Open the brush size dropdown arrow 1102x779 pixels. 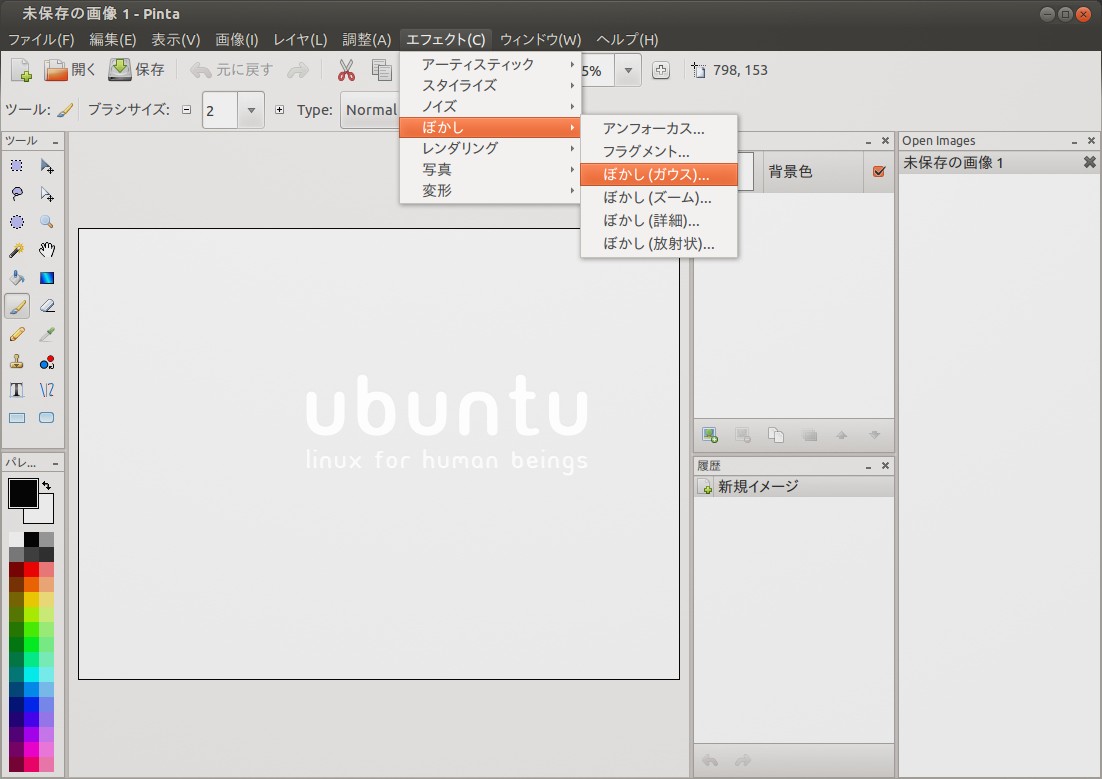[x=251, y=110]
